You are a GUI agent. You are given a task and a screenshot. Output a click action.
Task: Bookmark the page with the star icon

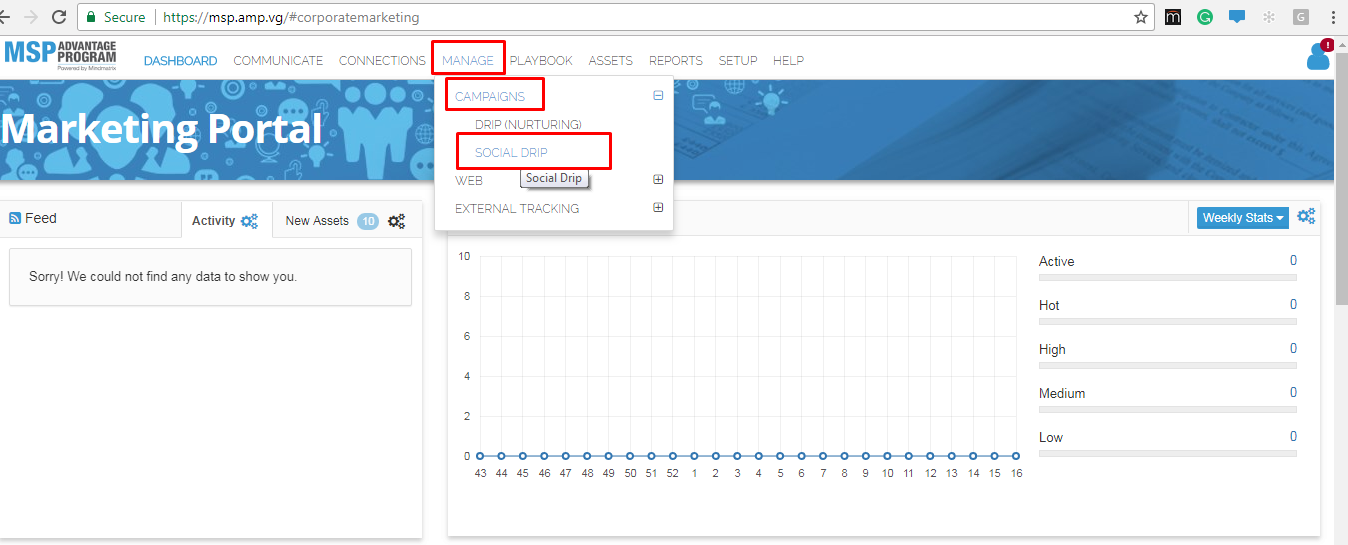tap(1140, 17)
